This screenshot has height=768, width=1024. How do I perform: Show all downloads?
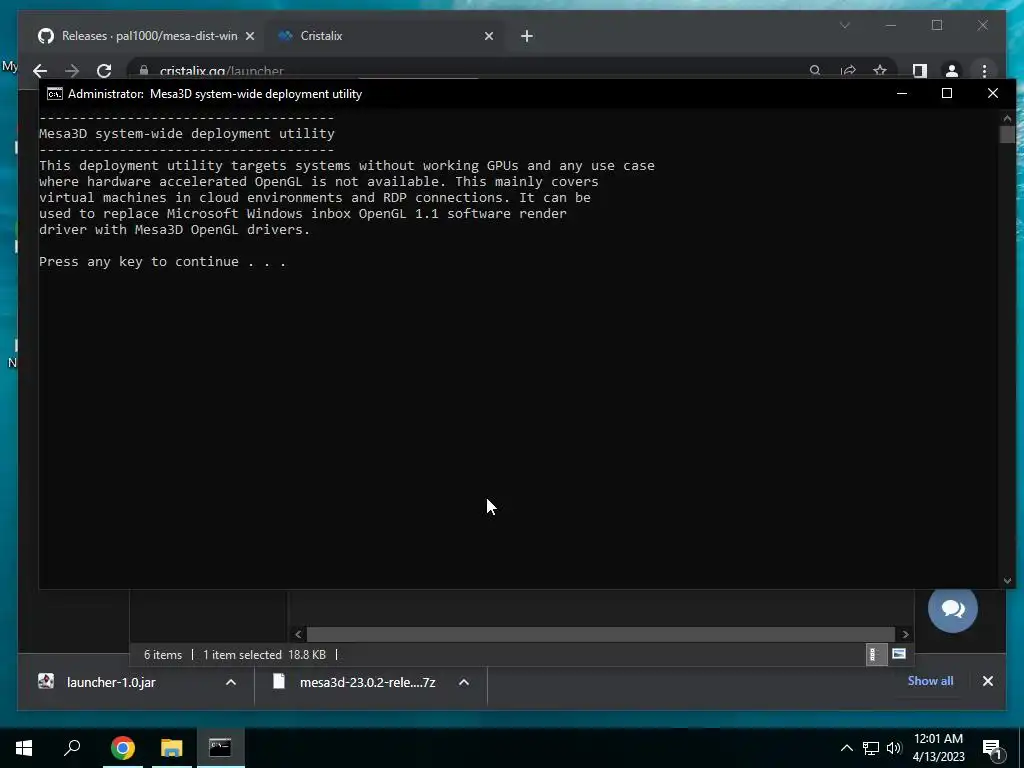(930, 680)
